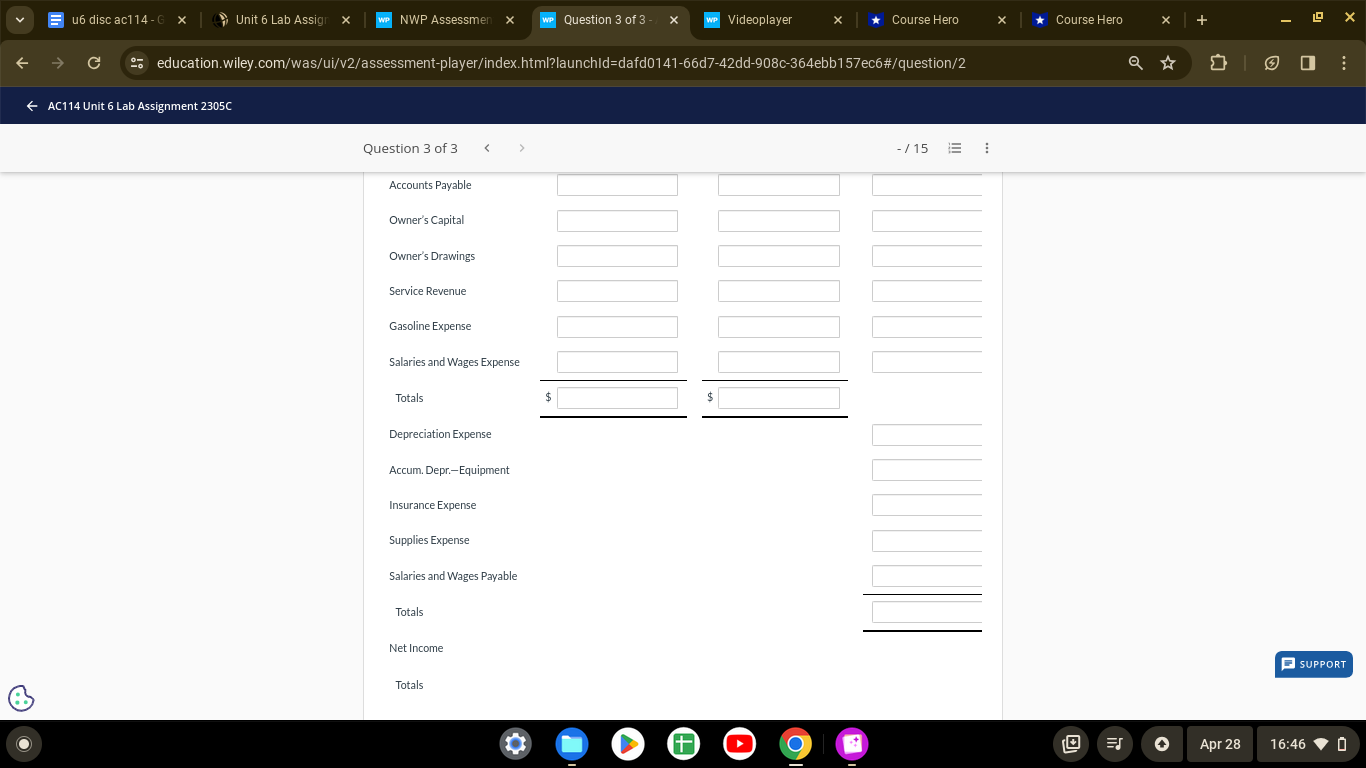The width and height of the screenshot is (1366, 768).
Task: Switch to the Unit 6 Lab Assignment tab
Action: click(x=282, y=20)
